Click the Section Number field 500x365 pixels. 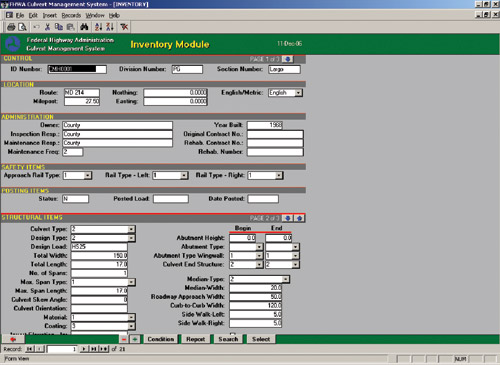[x=284, y=69]
